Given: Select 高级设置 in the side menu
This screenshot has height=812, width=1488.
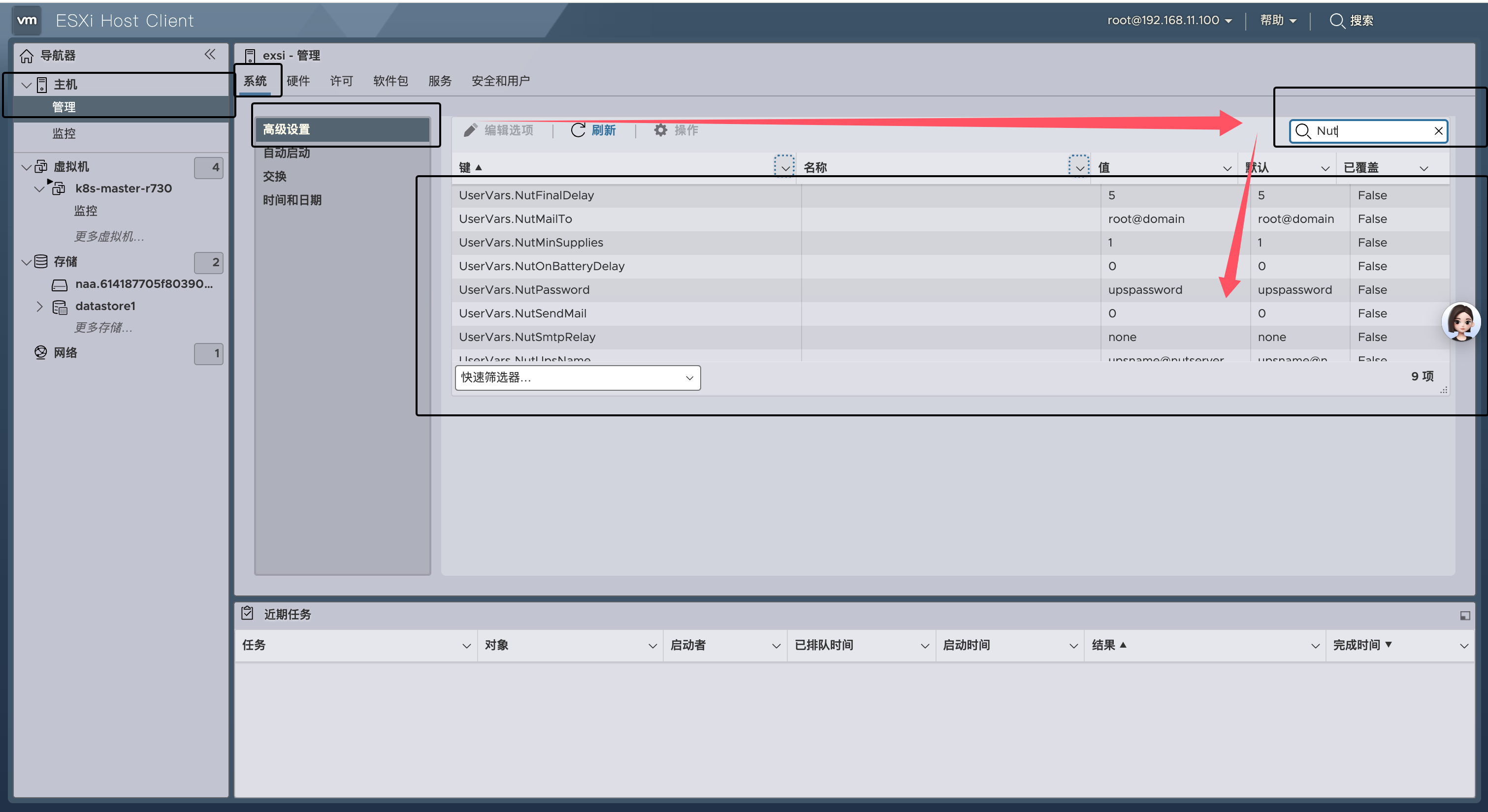Looking at the screenshot, I should 343,129.
